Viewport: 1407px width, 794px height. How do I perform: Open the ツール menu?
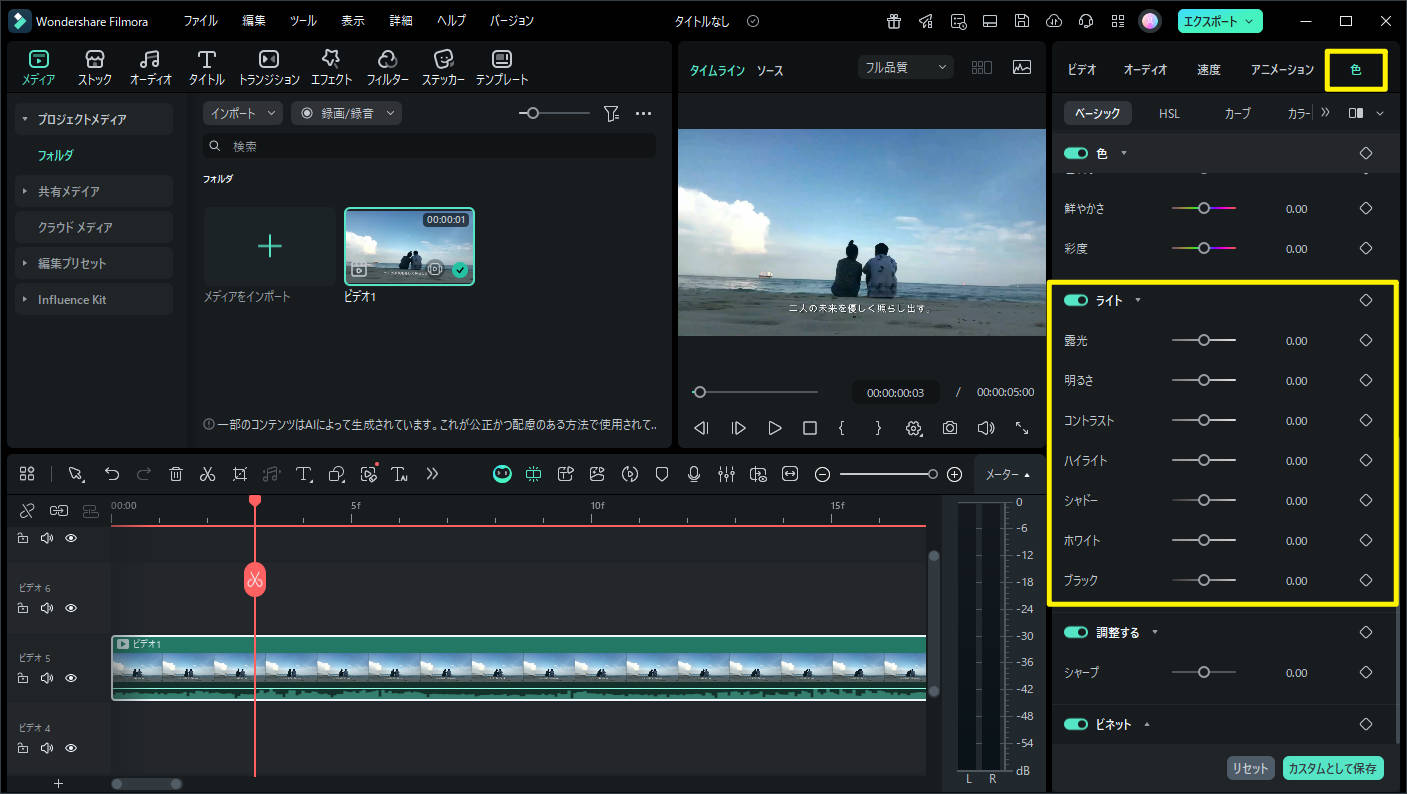303,21
